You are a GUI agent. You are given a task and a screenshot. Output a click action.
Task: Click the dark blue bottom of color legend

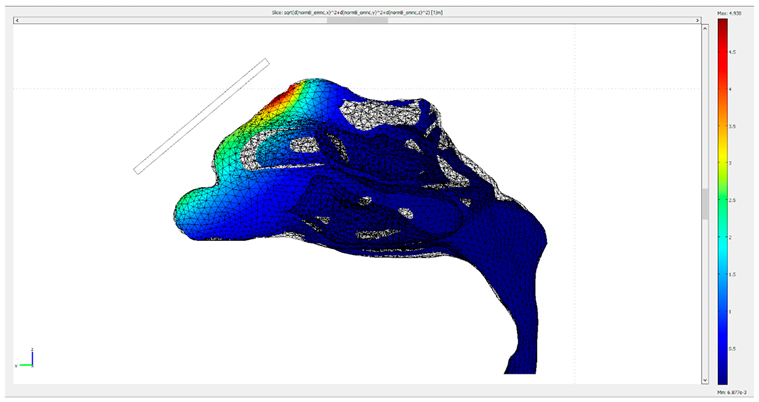point(722,375)
